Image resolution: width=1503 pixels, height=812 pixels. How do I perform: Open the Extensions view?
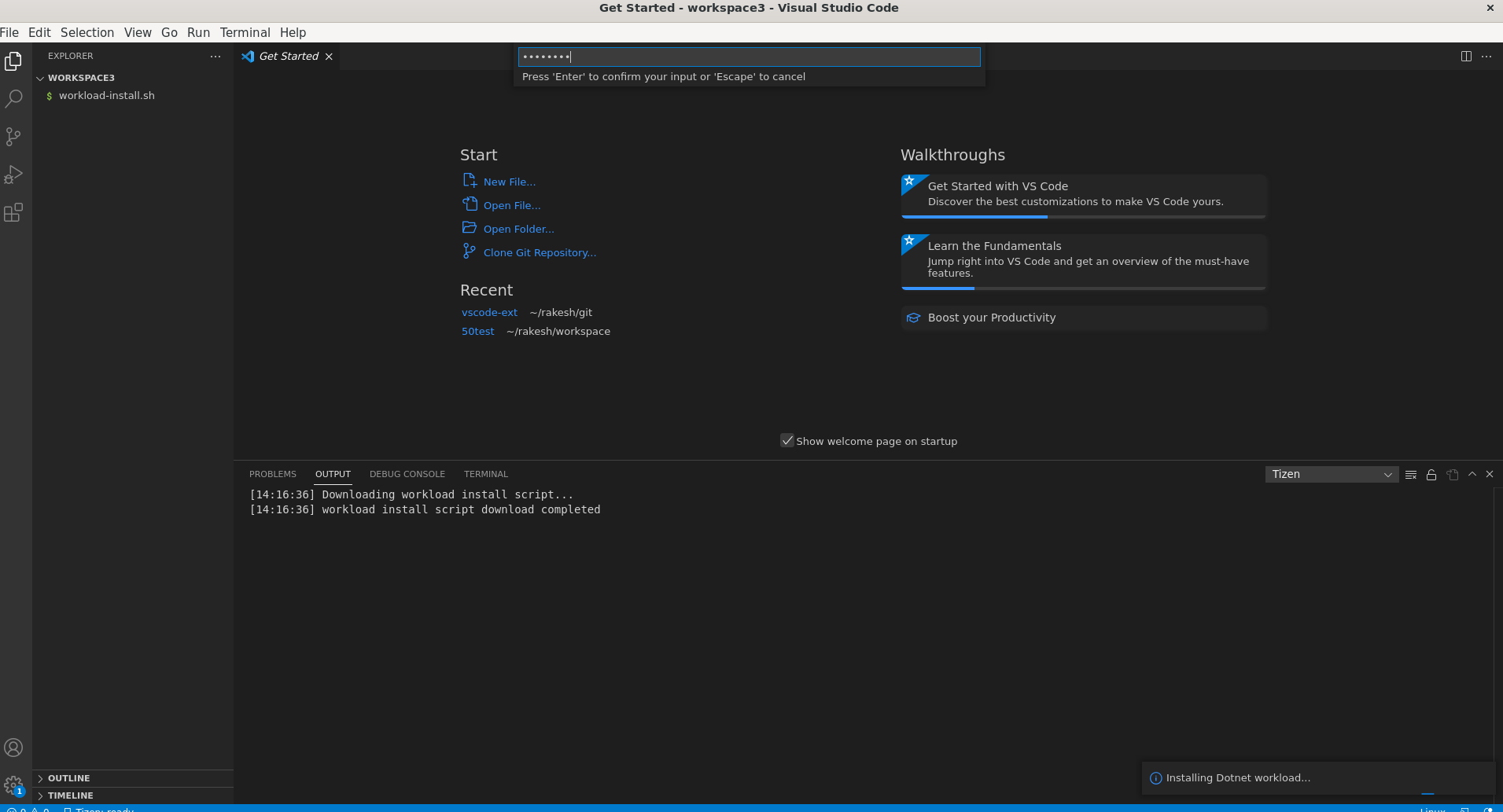pos(13,212)
